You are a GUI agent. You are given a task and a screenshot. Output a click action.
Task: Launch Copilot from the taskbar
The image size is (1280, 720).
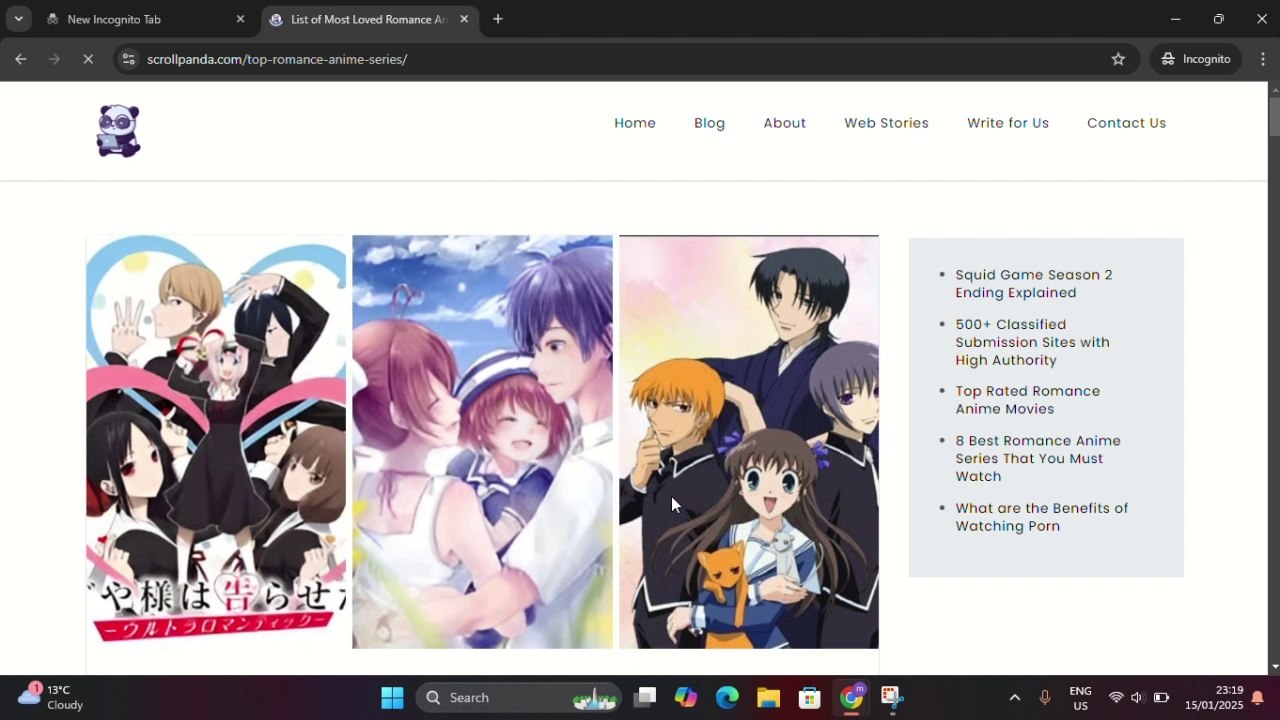click(x=686, y=698)
